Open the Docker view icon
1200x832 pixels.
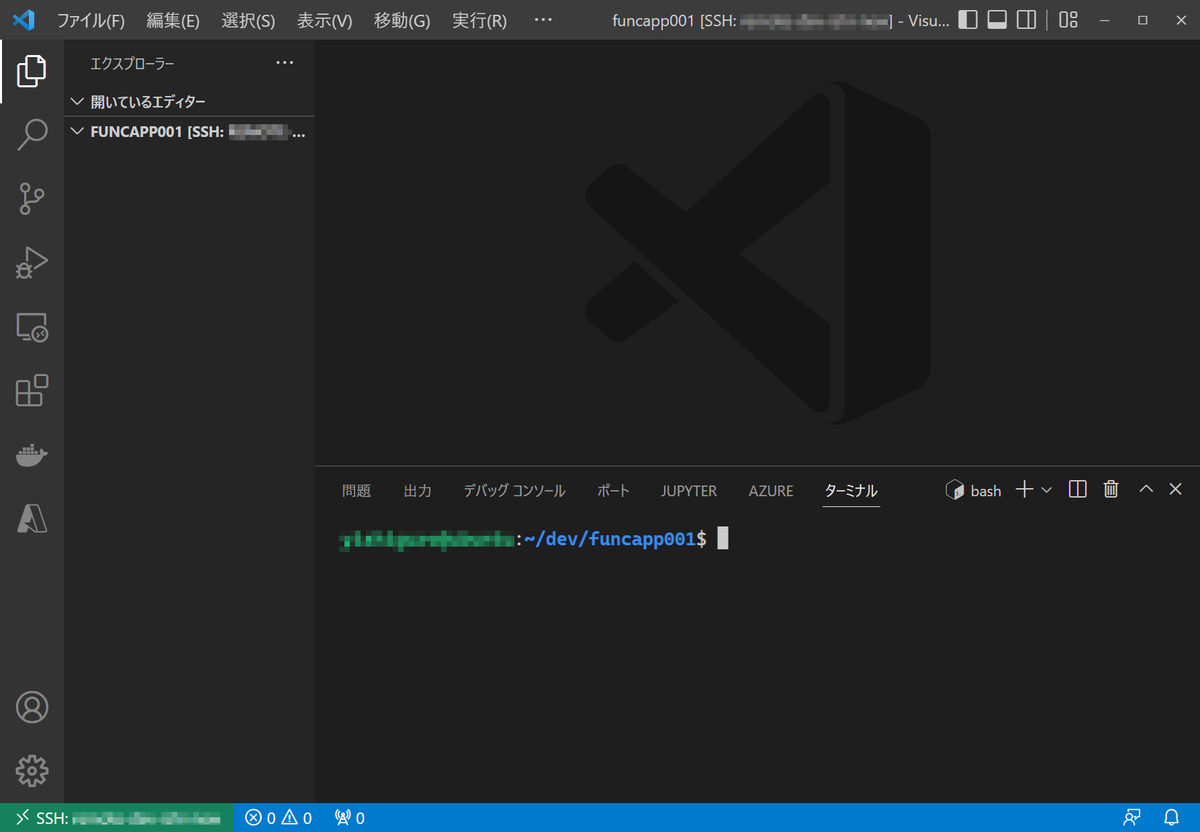tap(32, 455)
